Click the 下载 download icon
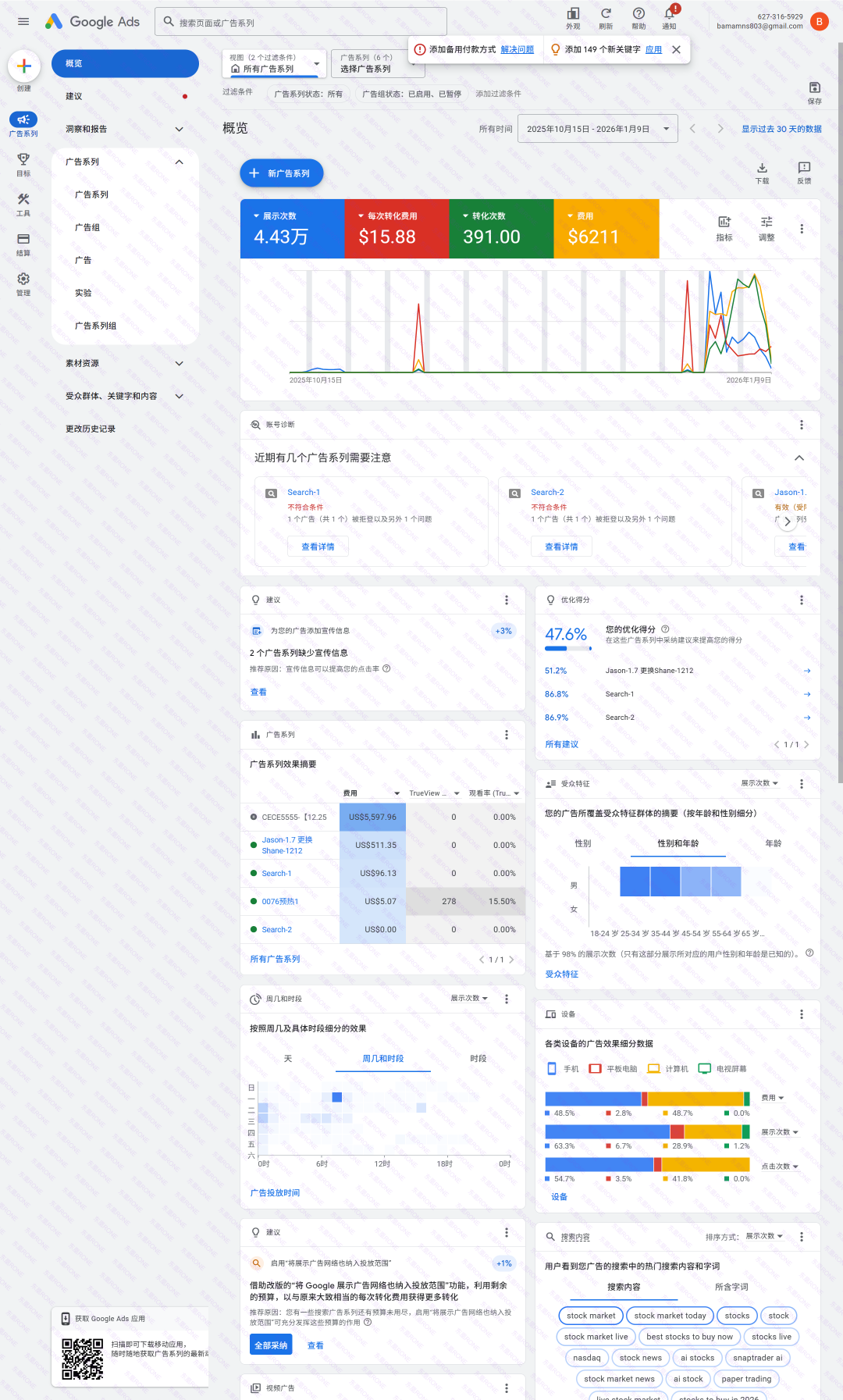The width and height of the screenshot is (843, 1400). click(763, 168)
